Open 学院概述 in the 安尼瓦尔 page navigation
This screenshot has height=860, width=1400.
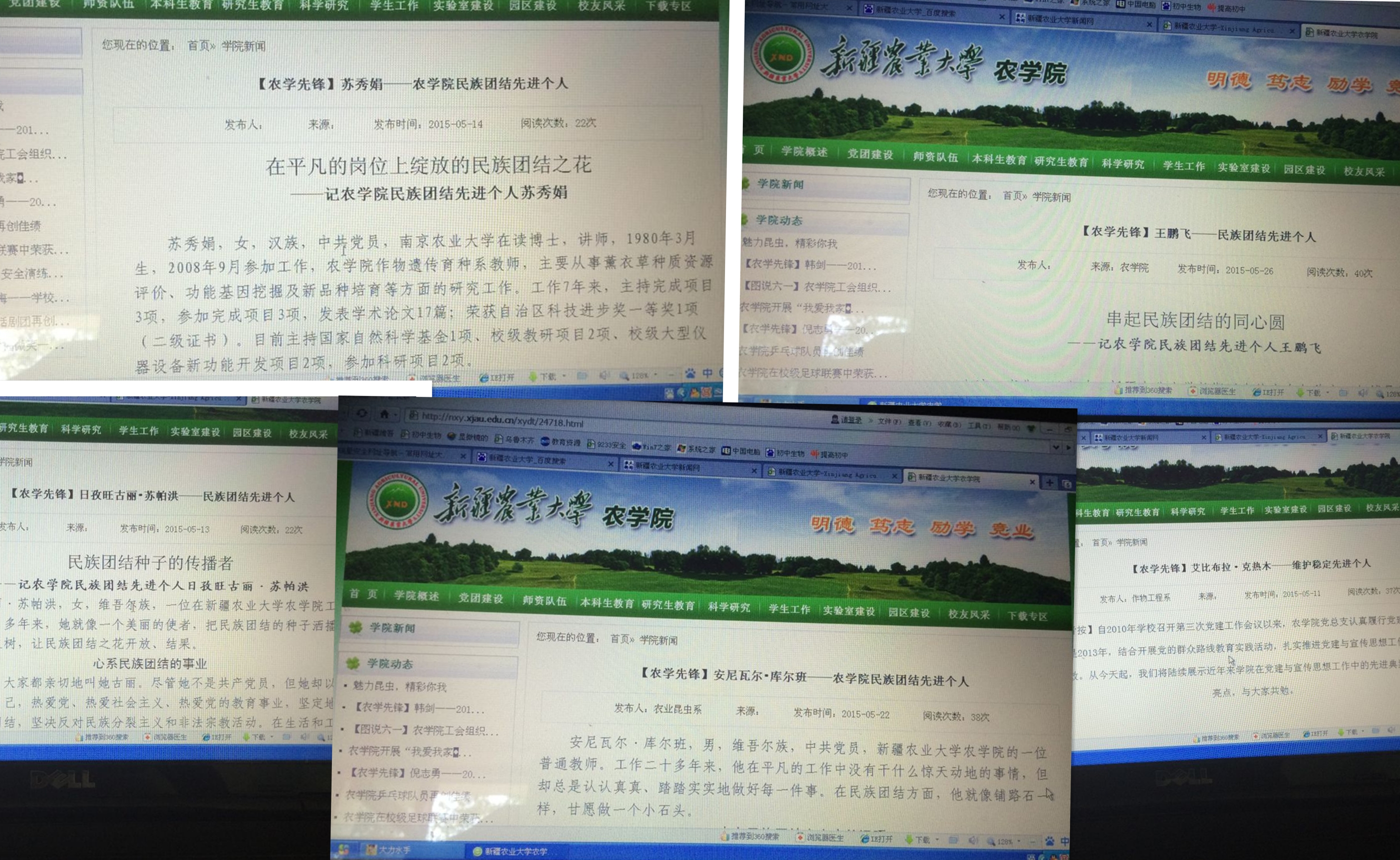(416, 595)
